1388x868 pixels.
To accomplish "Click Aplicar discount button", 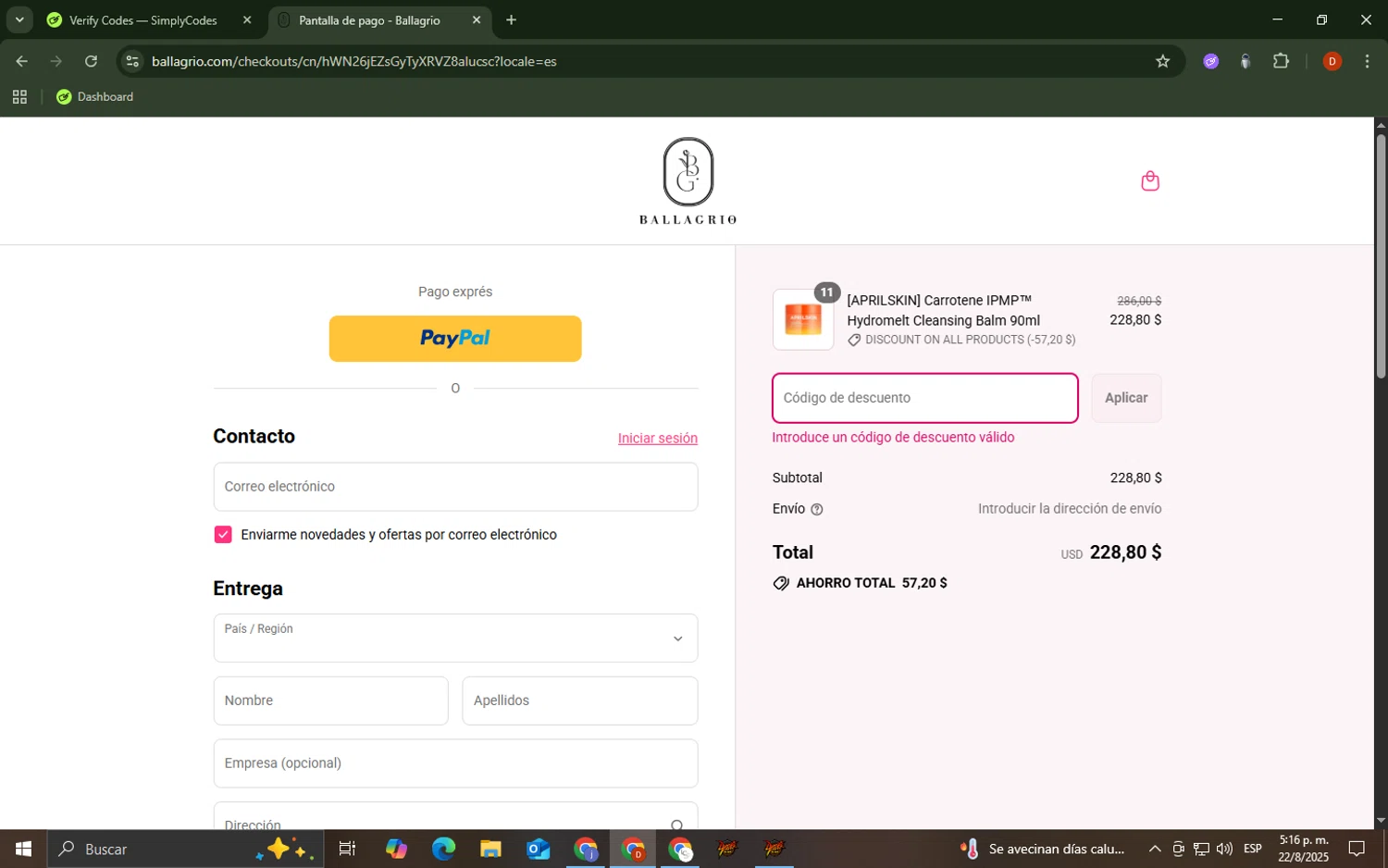I will (x=1126, y=398).
